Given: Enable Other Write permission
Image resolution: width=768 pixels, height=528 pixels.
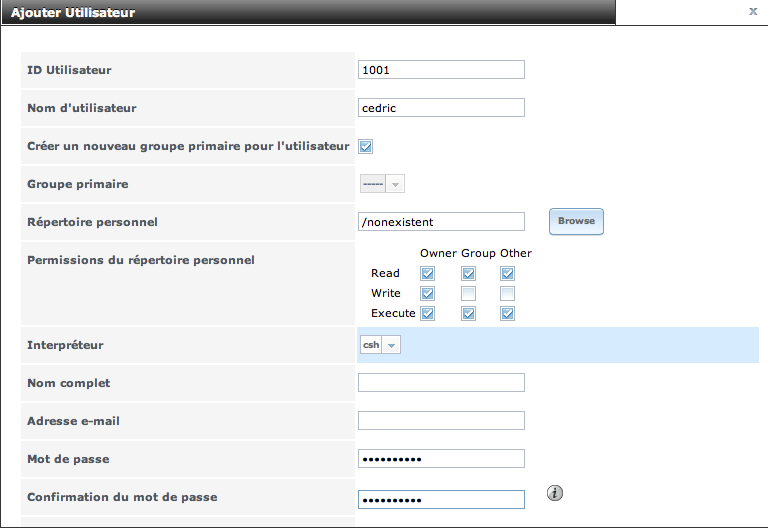Looking at the screenshot, I should click(x=507, y=293).
